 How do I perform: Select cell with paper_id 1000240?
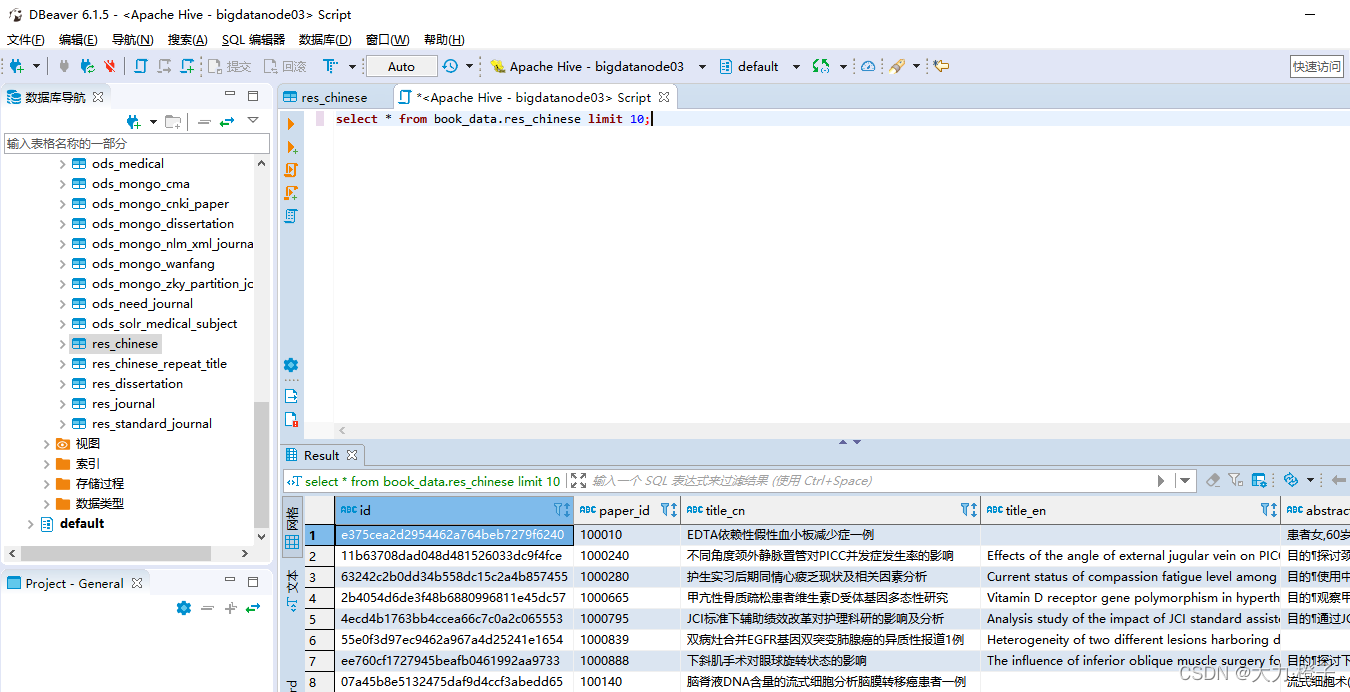click(627, 556)
